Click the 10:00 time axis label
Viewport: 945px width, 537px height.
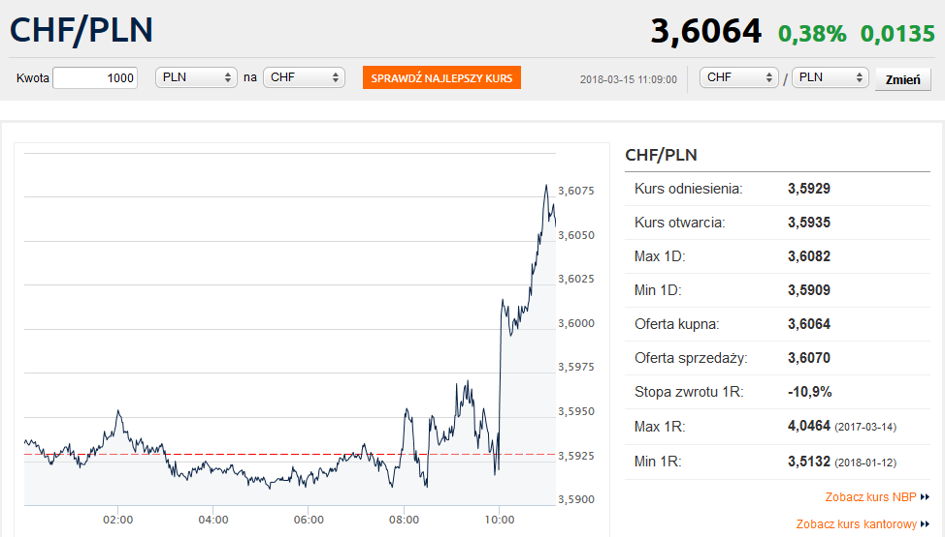point(500,520)
